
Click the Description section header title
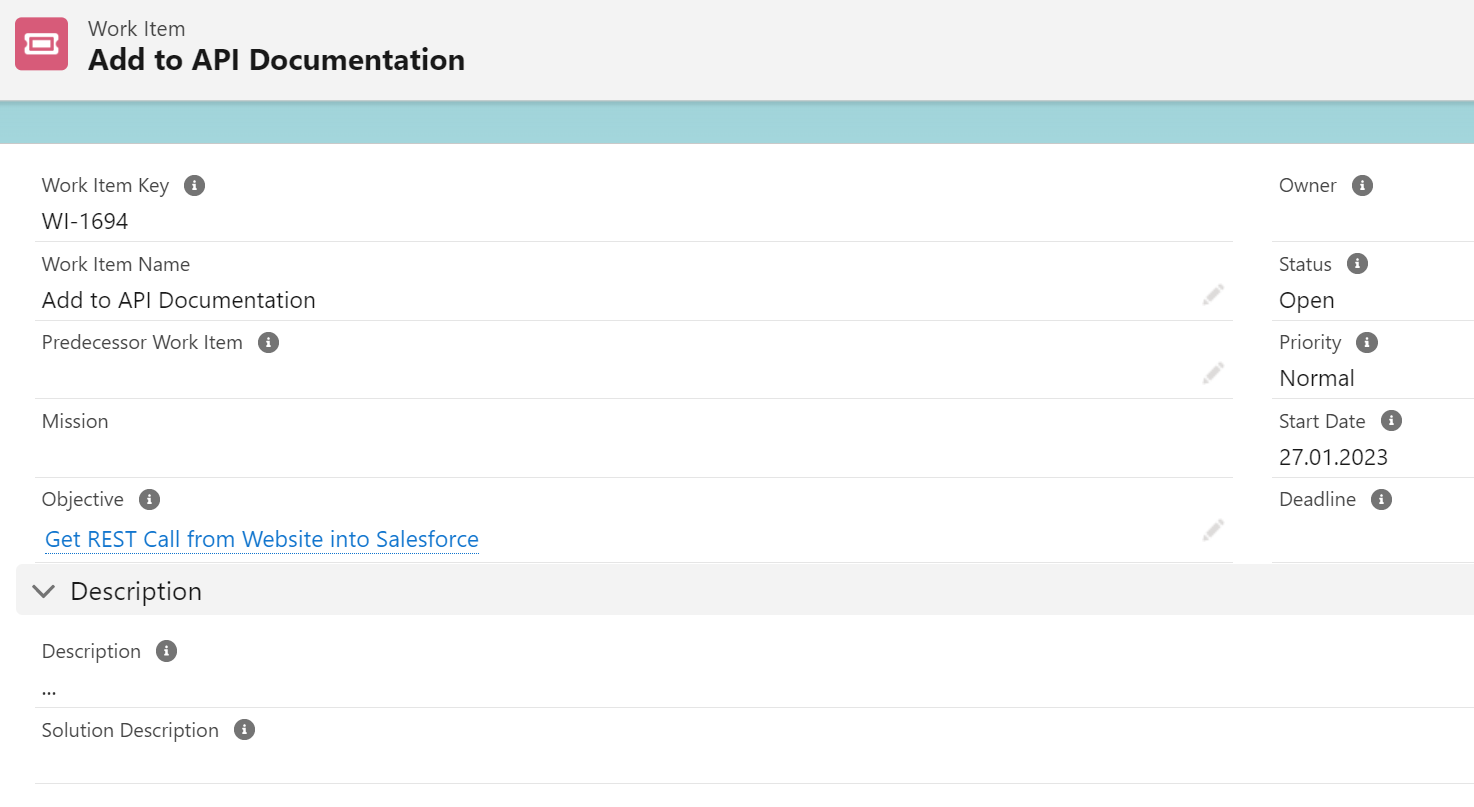click(136, 591)
